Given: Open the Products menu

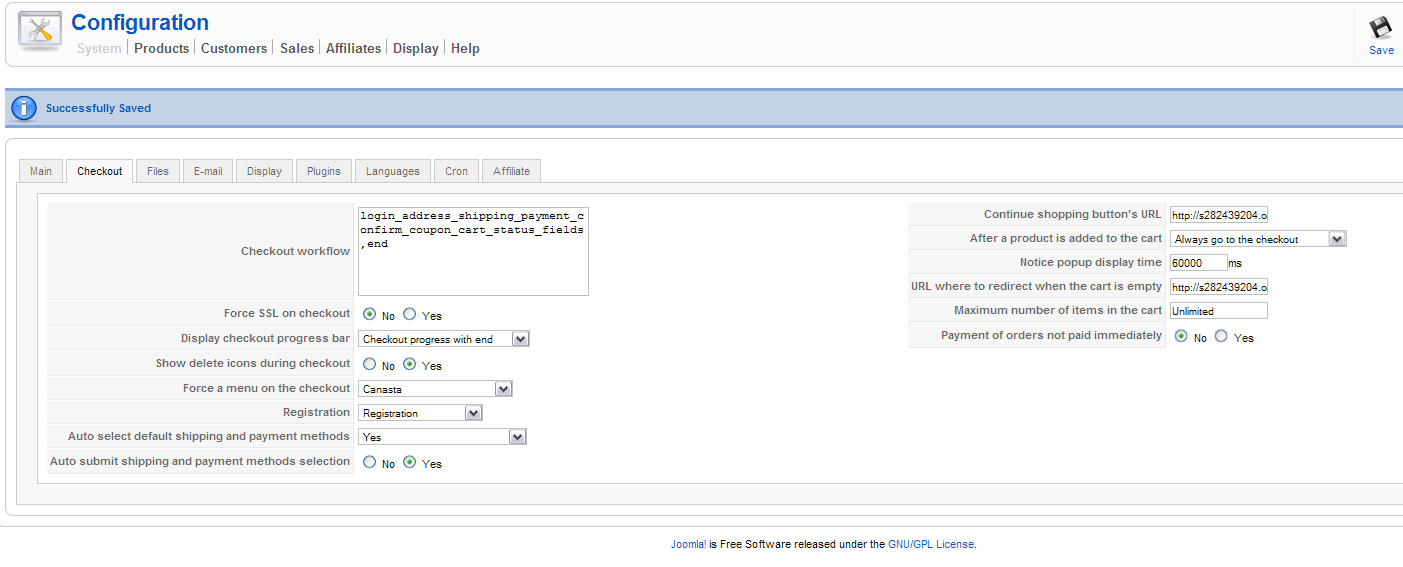Looking at the screenshot, I should pyautogui.click(x=161, y=48).
